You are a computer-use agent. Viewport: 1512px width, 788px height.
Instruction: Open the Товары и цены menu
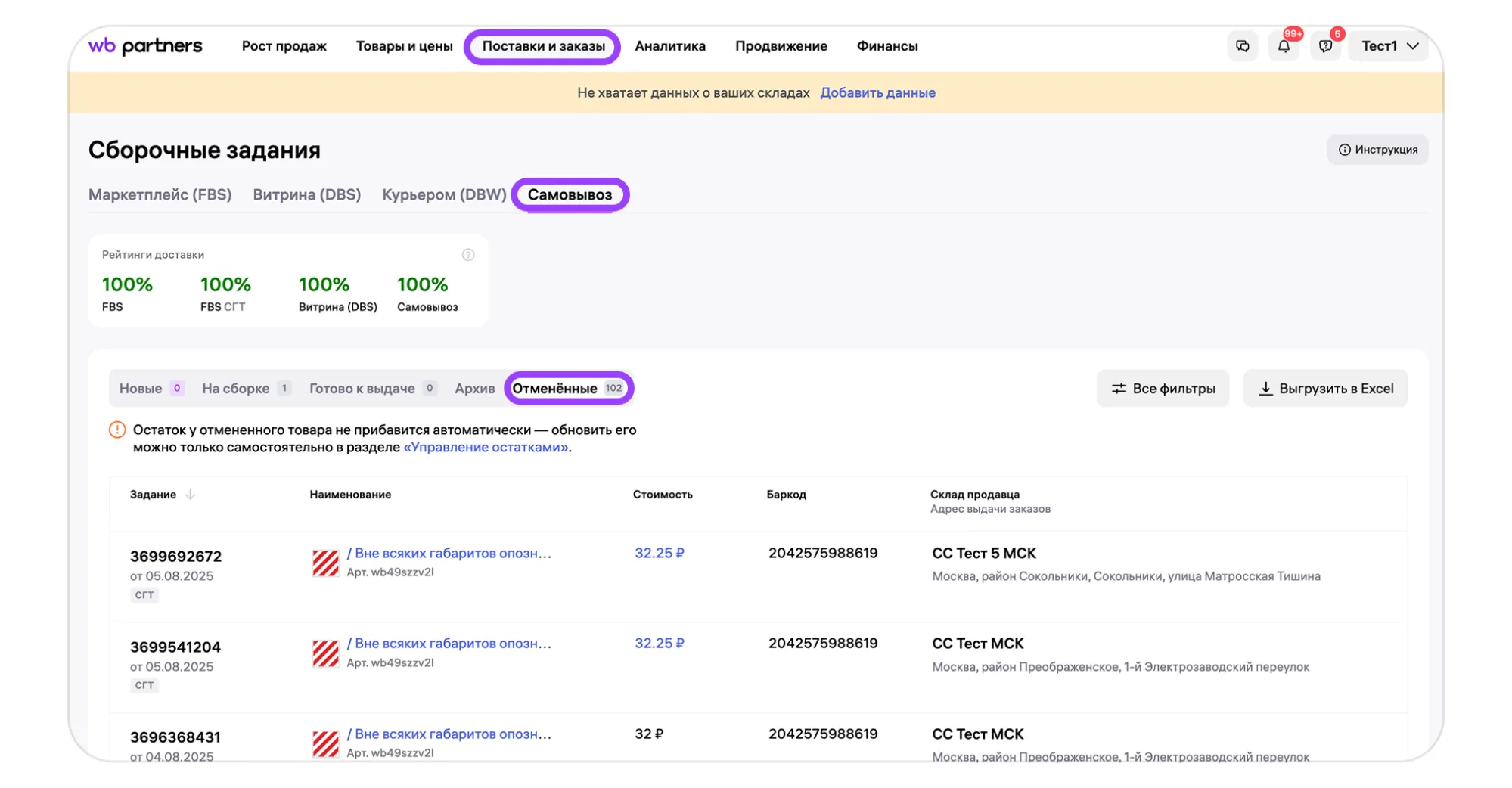404,46
